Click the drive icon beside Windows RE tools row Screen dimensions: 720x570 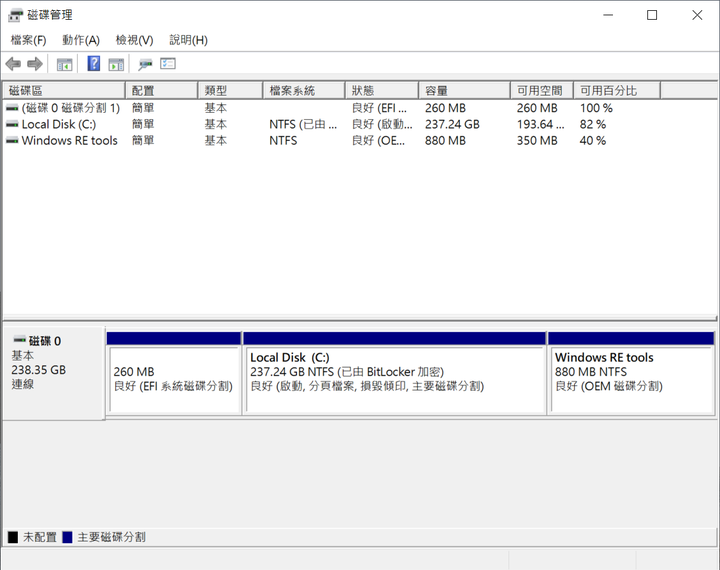pyautogui.click(x=12, y=140)
